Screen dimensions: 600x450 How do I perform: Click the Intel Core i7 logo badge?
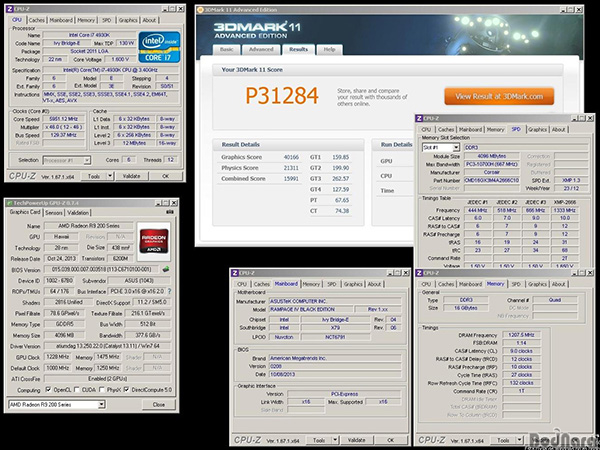159,47
